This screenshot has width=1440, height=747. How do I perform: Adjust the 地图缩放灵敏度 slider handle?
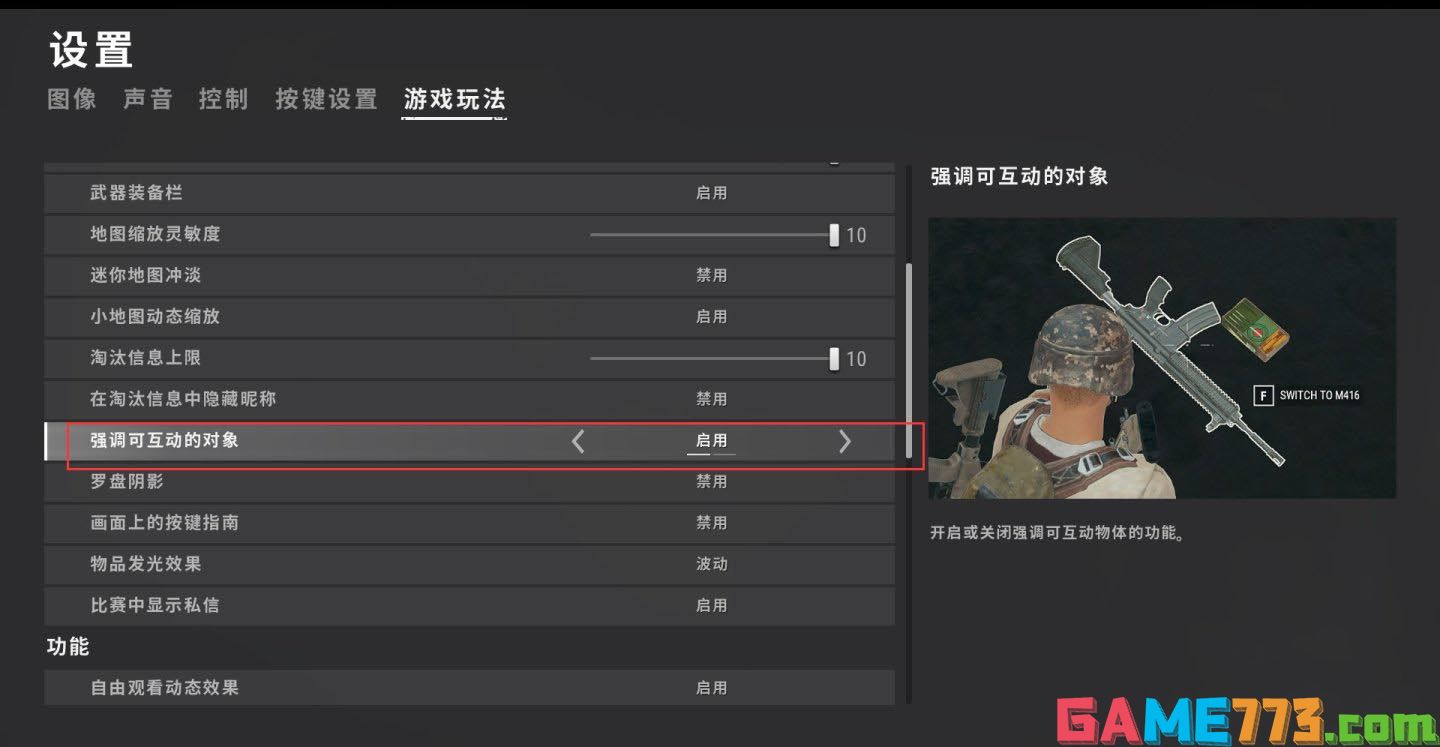pos(834,234)
